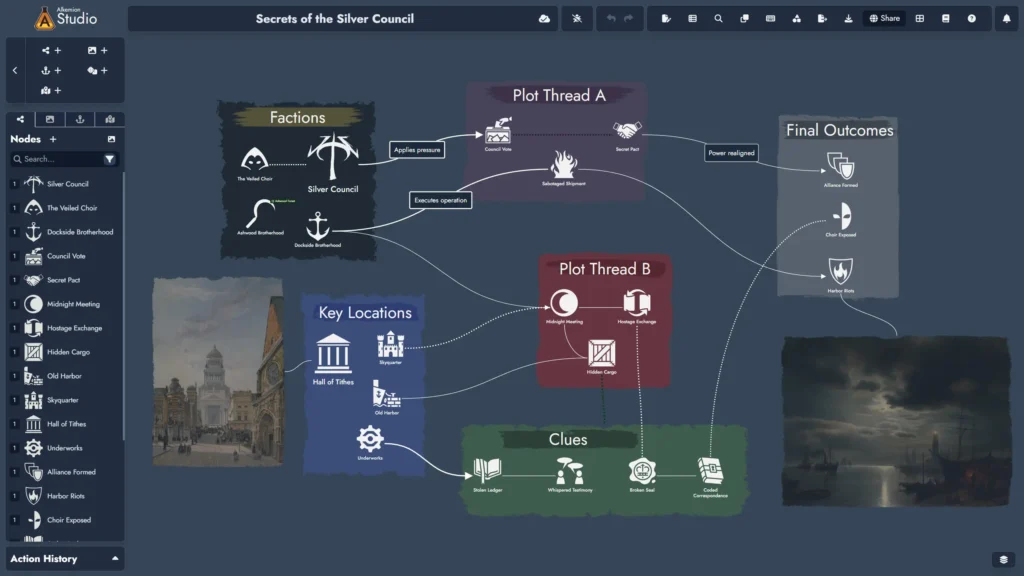
Task: Click the Share button in the toolbar
Action: click(x=883, y=17)
